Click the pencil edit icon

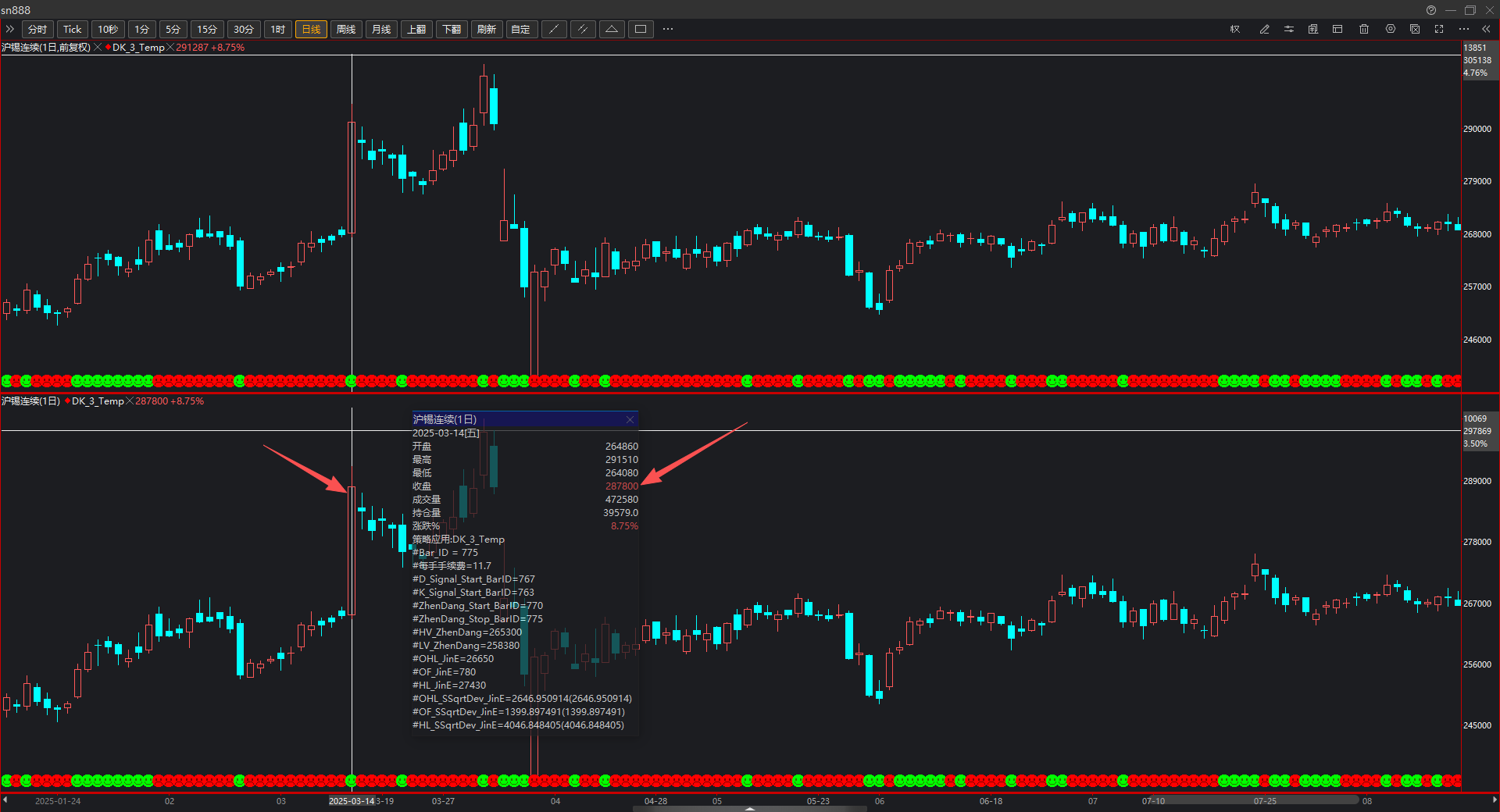(1264, 30)
